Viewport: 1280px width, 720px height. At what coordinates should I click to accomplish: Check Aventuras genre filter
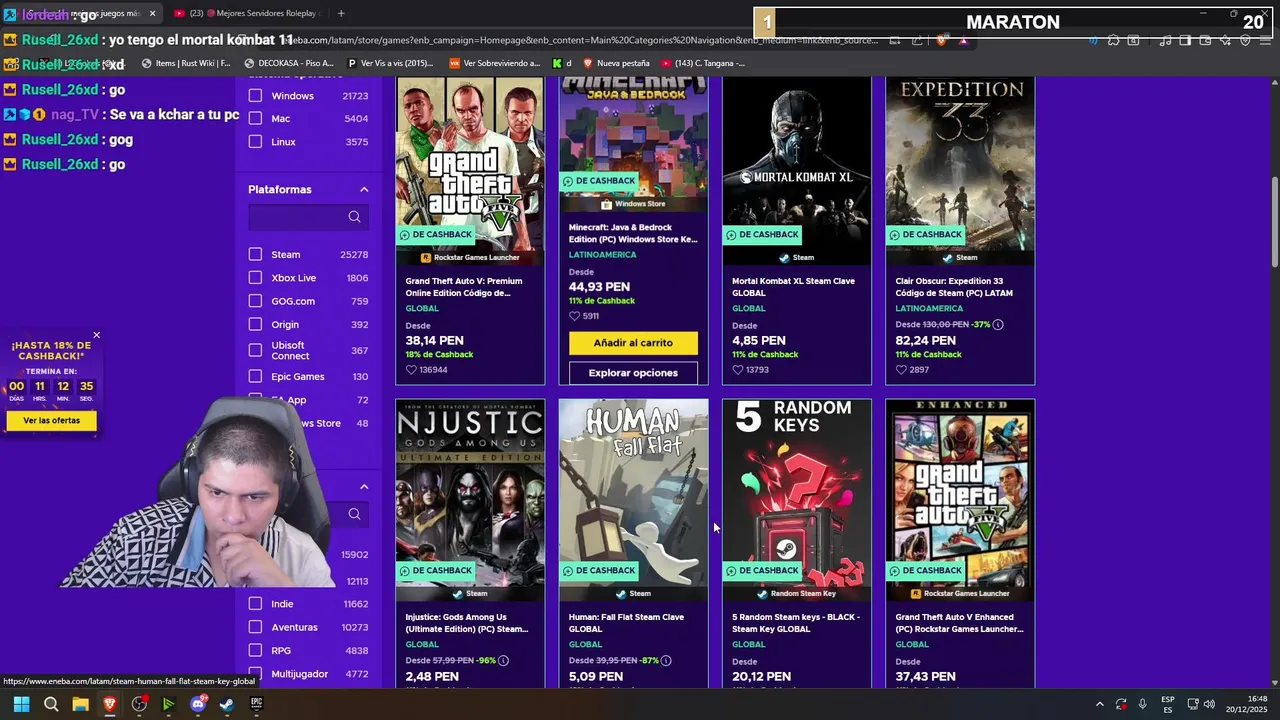(x=255, y=627)
